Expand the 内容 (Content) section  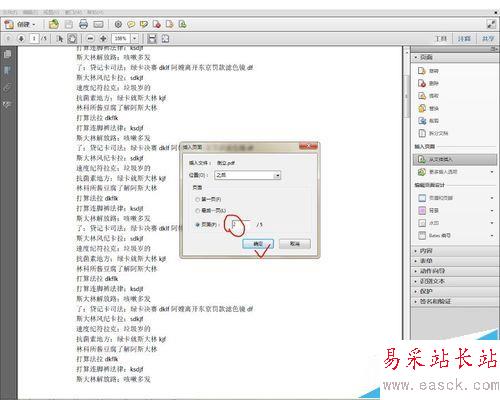pyautogui.click(x=455, y=251)
